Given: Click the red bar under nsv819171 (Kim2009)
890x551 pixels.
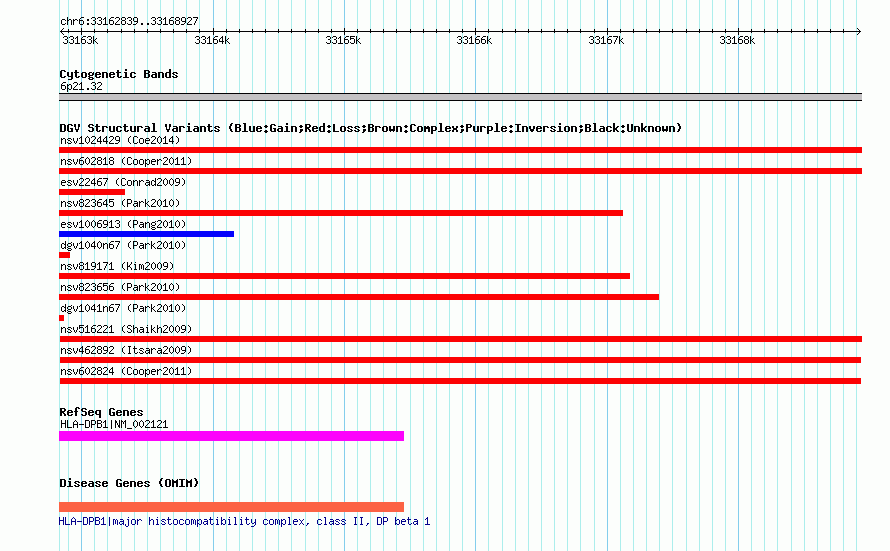Looking at the screenshot, I should click(345, 276).
